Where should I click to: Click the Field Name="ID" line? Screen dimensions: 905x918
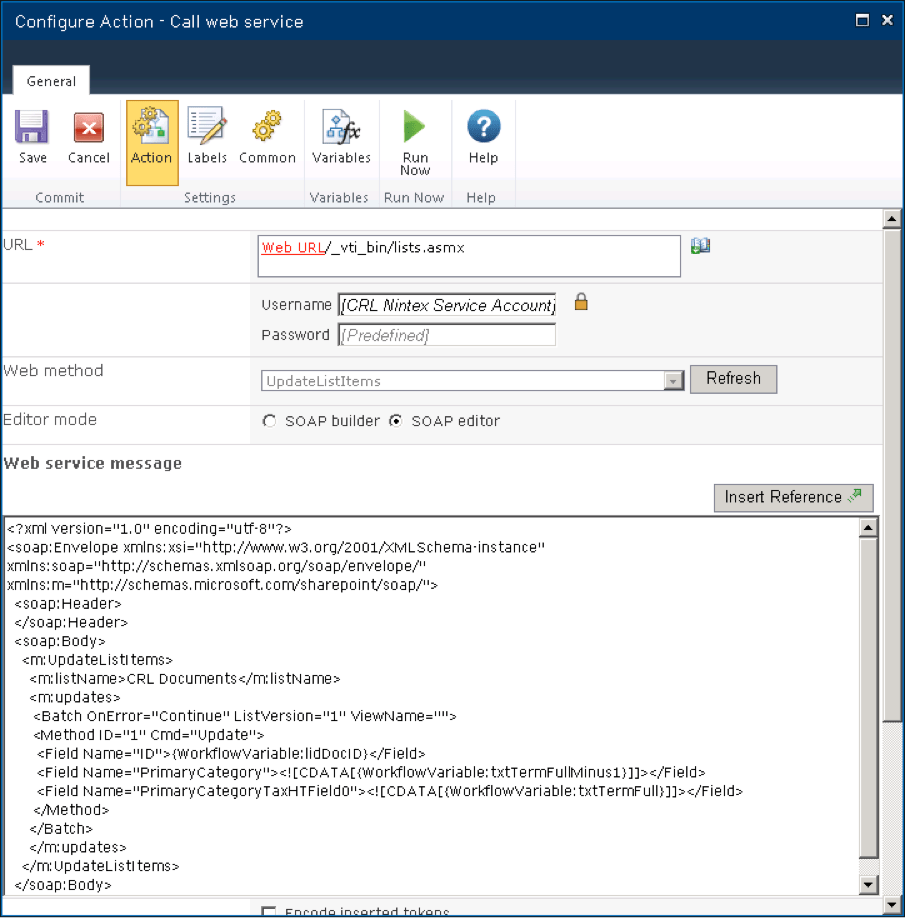click(231, 753)
